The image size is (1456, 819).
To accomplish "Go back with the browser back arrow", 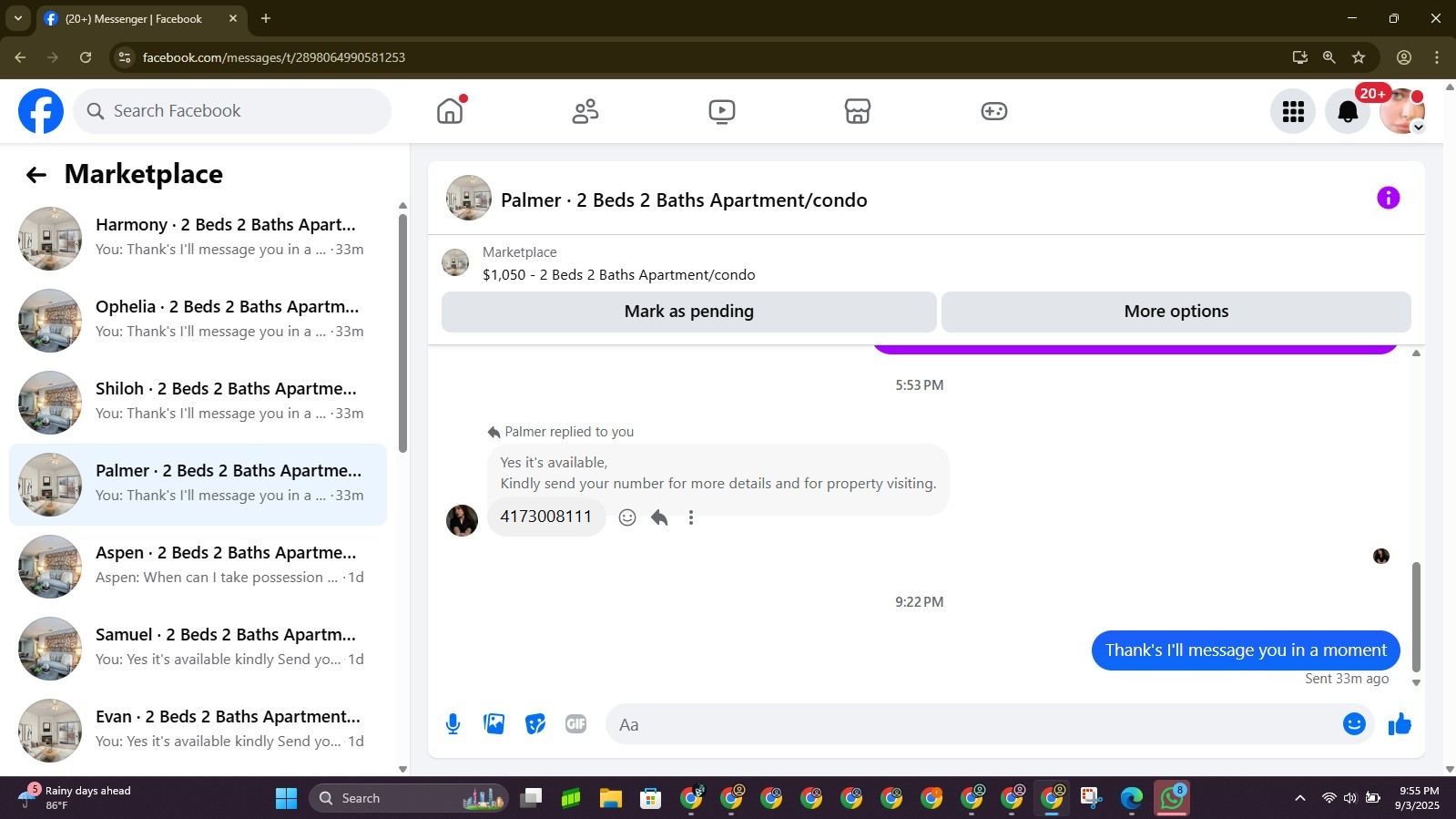I will point(20,57).
